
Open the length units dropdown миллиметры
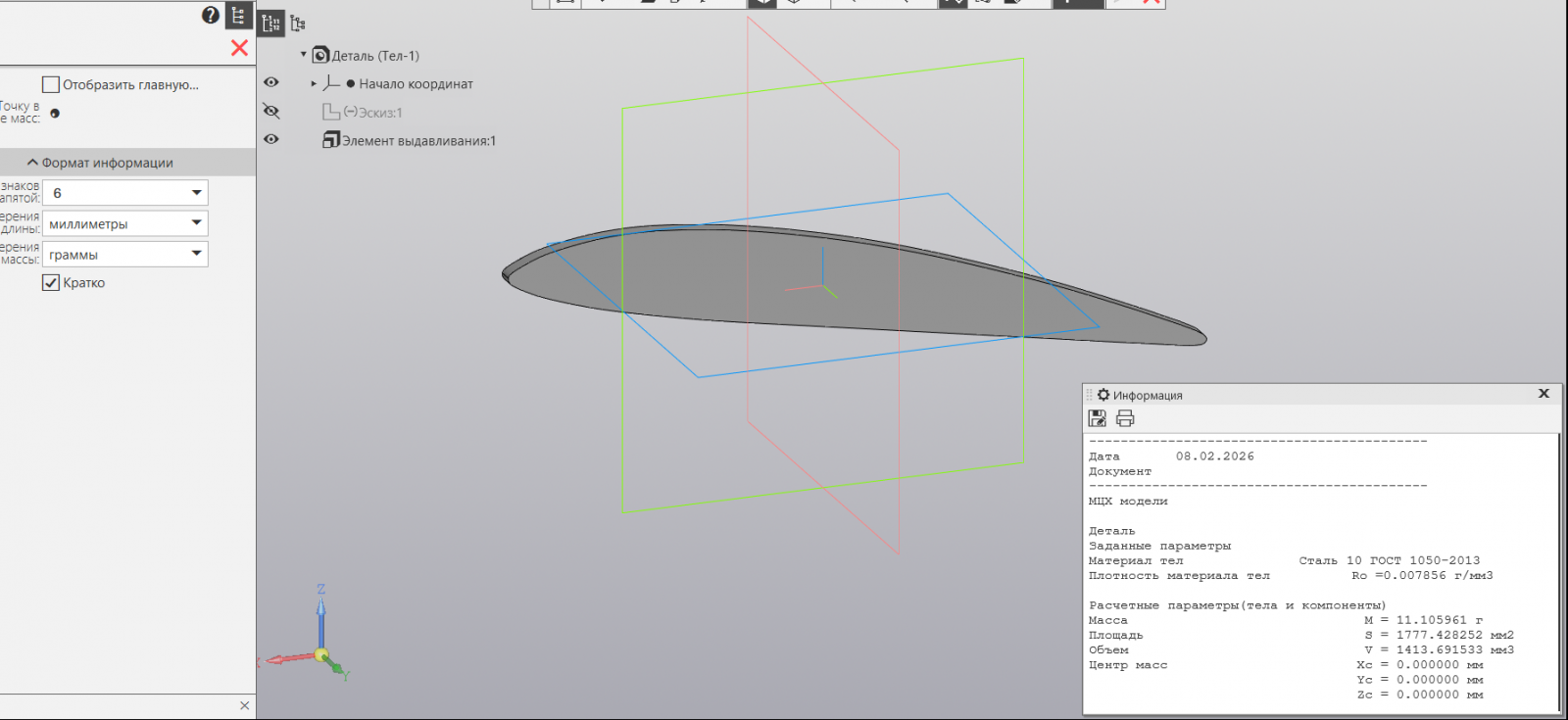tap(196, 223)
